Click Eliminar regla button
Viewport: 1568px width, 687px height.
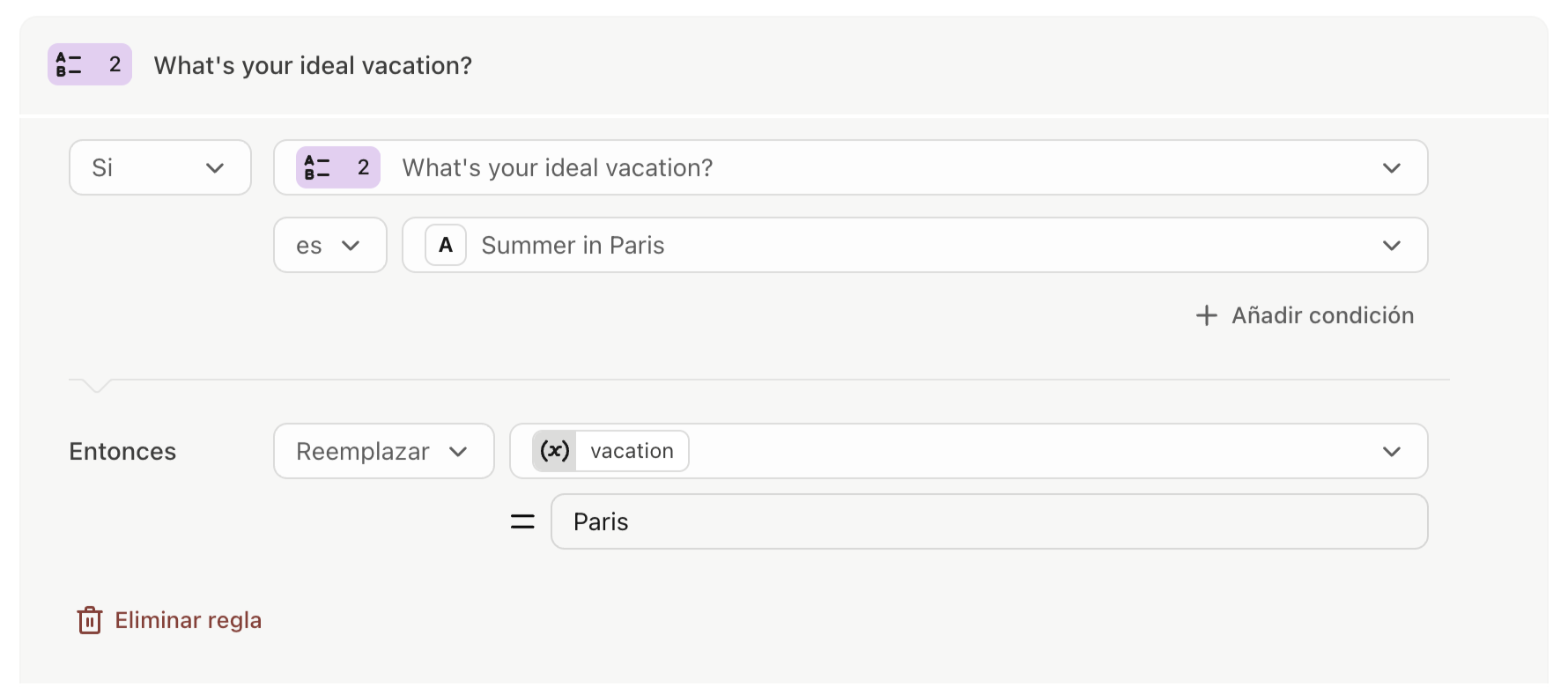pos(188,620)
